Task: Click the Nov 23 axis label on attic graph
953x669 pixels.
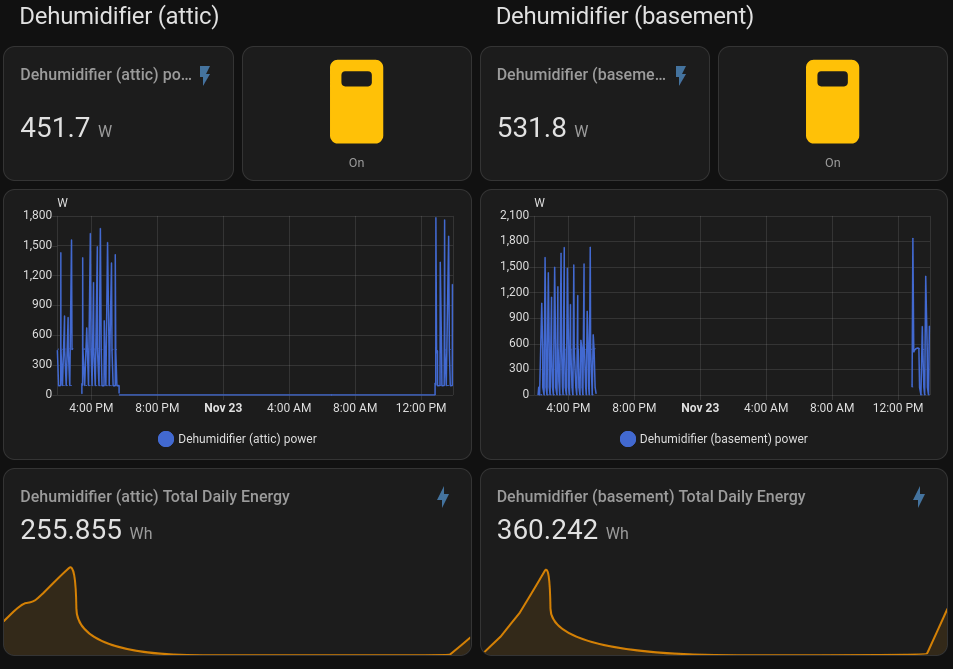Action: pyautogui.click(x=223, y=408)
